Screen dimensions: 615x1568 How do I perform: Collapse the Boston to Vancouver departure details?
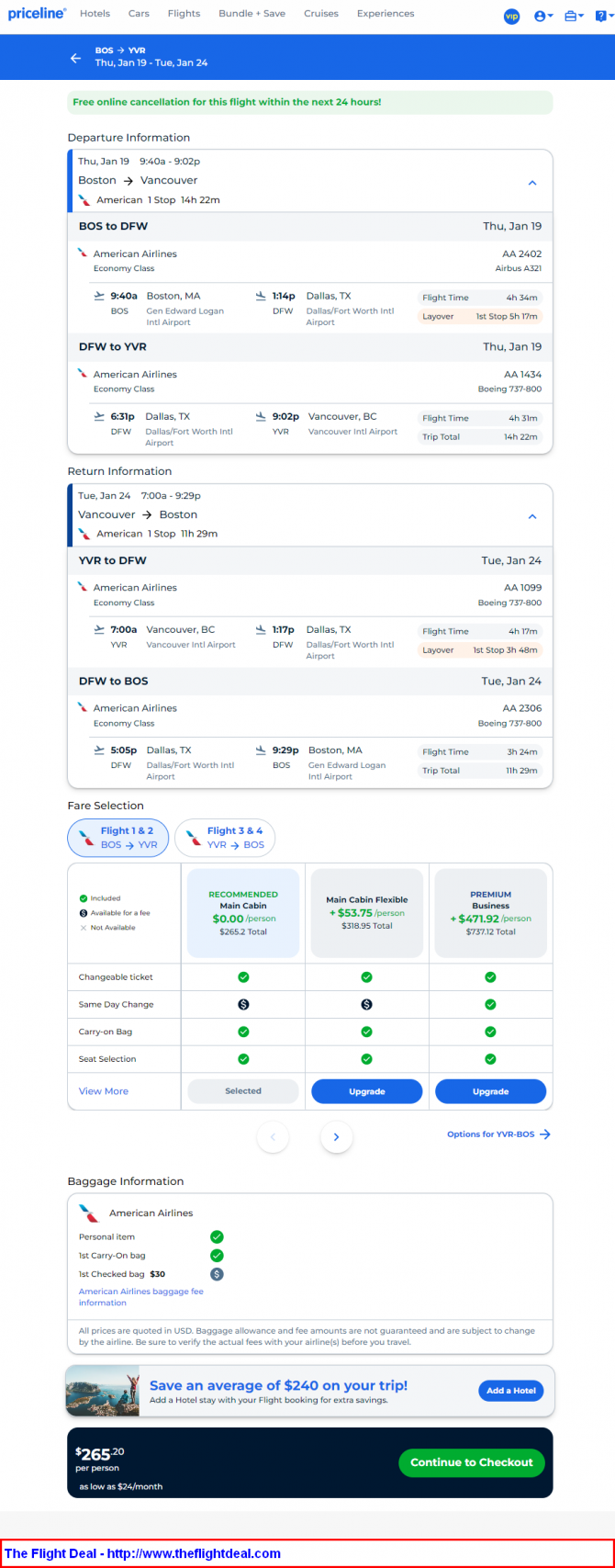[x=531, y=183]
